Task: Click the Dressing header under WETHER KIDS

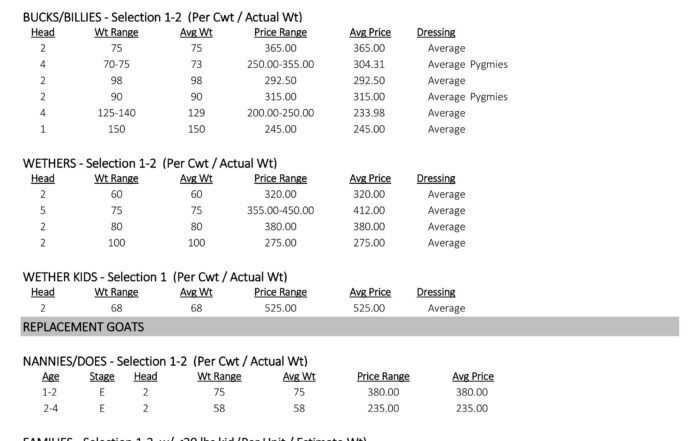Action: click(x=436, y=292)
